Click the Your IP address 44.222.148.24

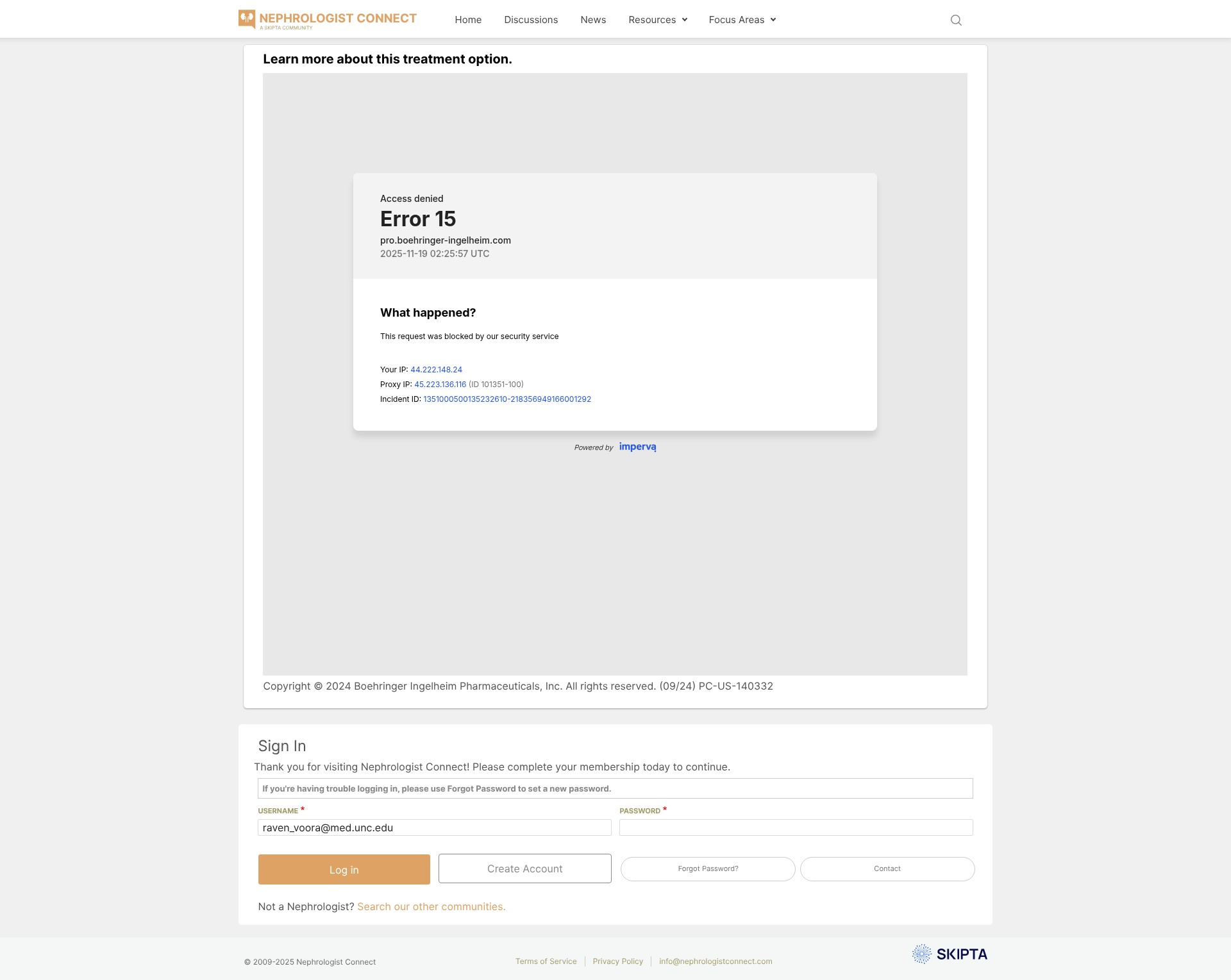436,370
